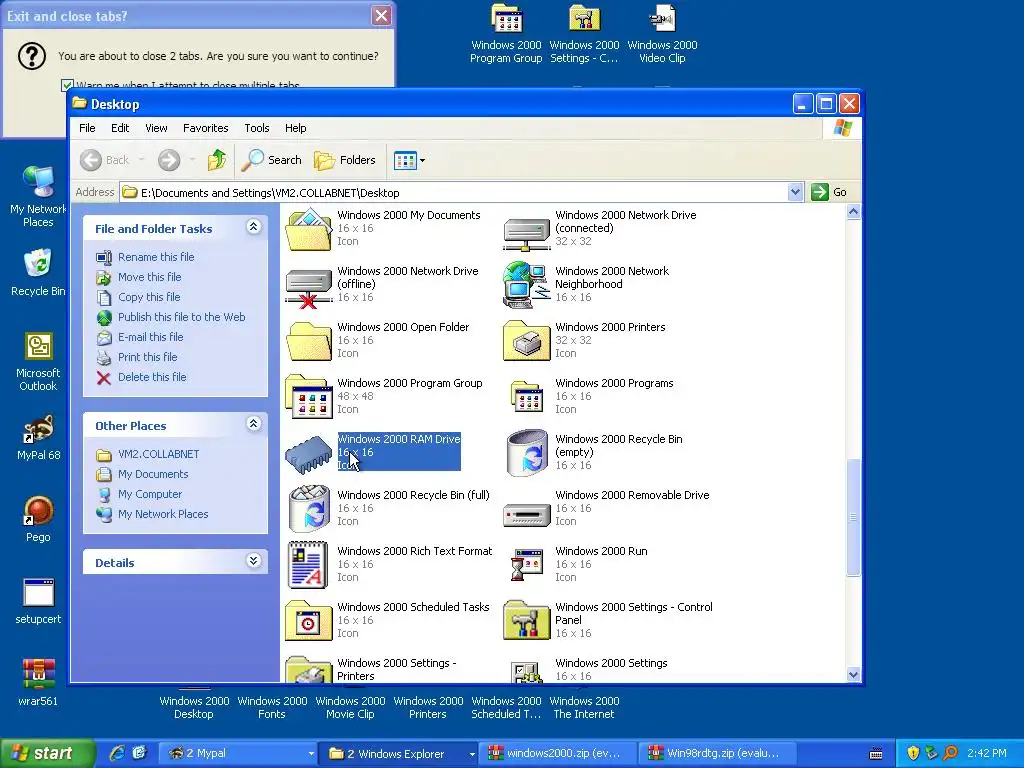Expand the Details panel
Image resolution: width=1024 pixels, height=768 pixels.
pos(253,561)
